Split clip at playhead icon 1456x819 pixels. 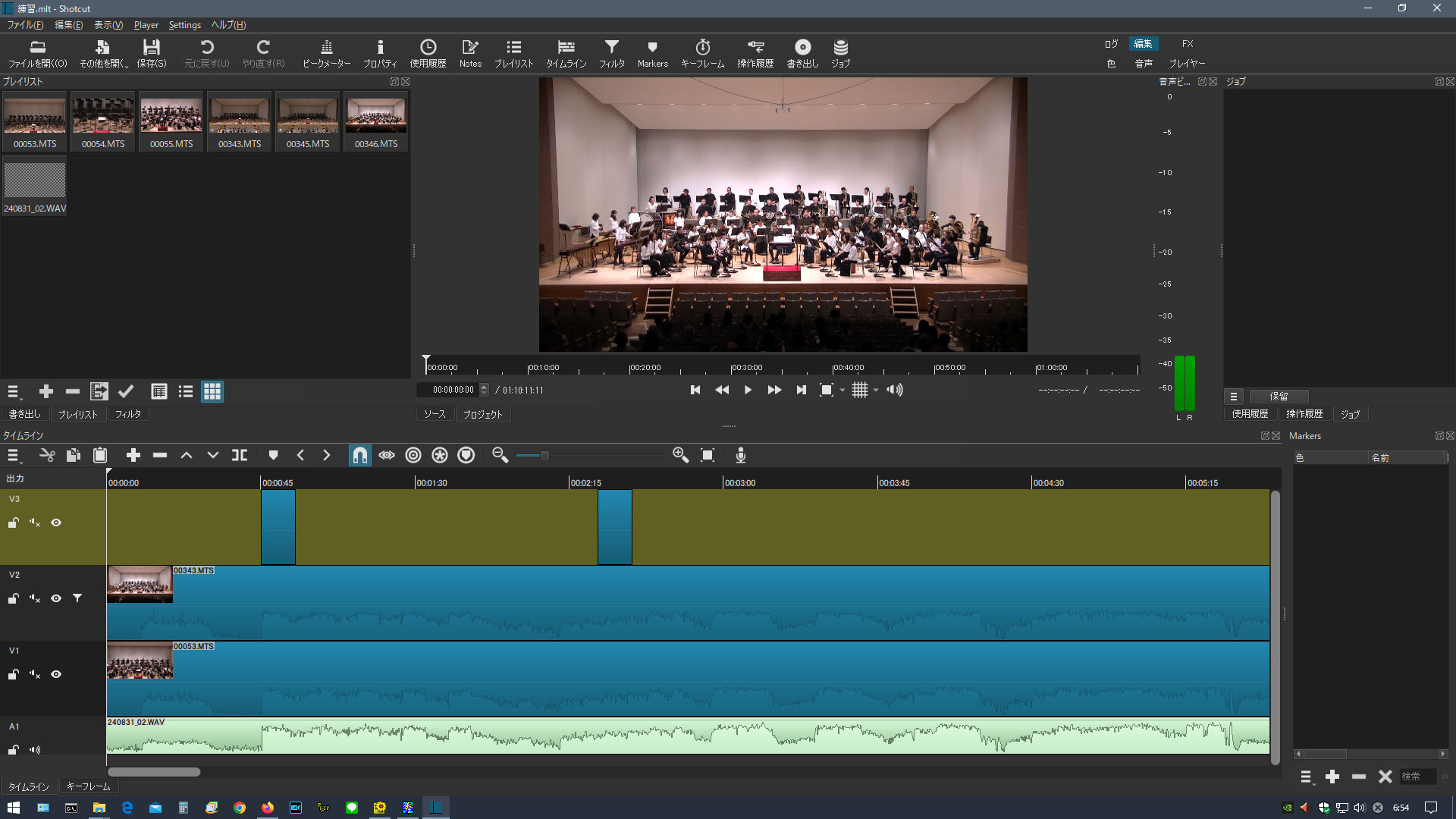240,455
